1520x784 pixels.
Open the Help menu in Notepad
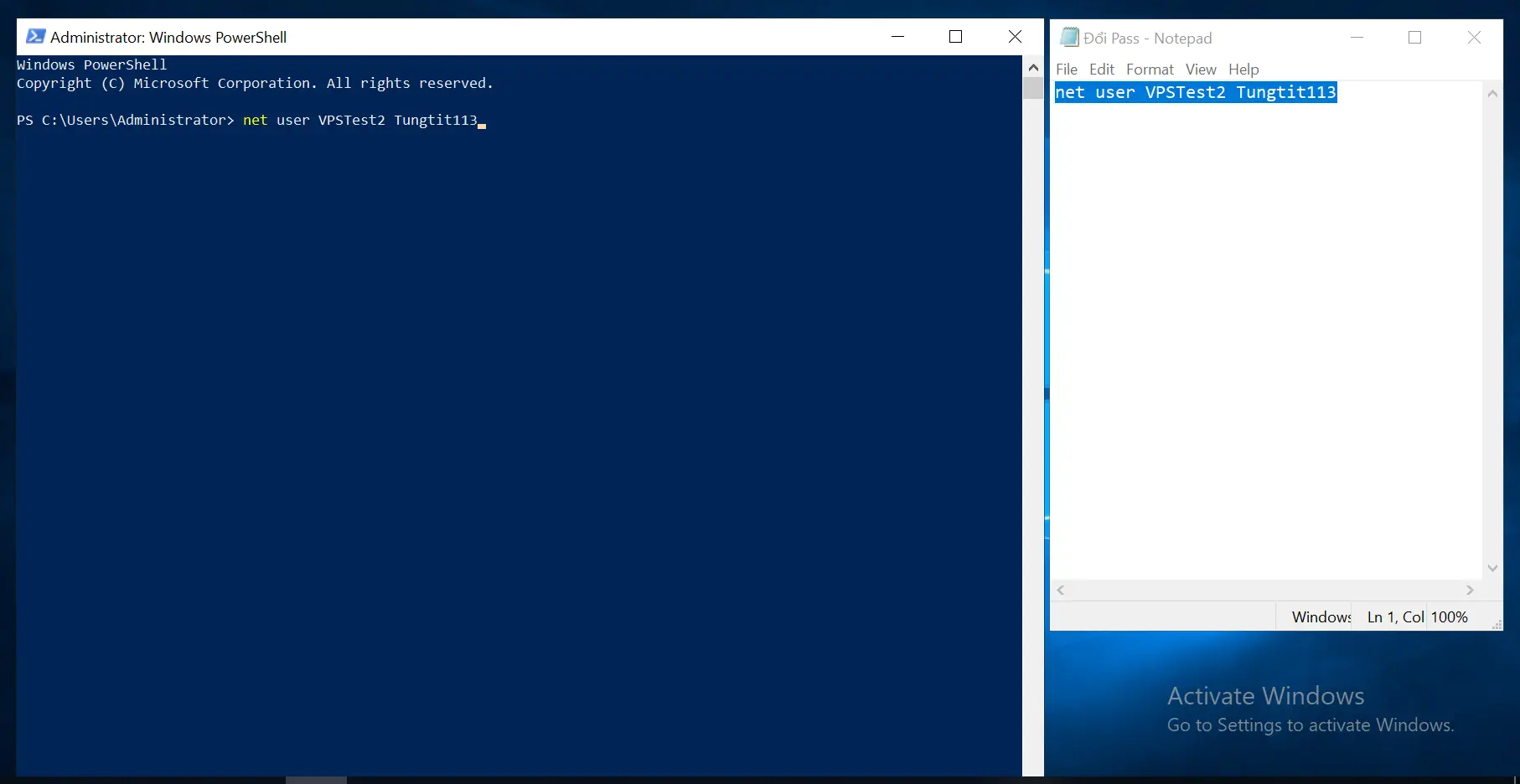tap(1243, 70)
